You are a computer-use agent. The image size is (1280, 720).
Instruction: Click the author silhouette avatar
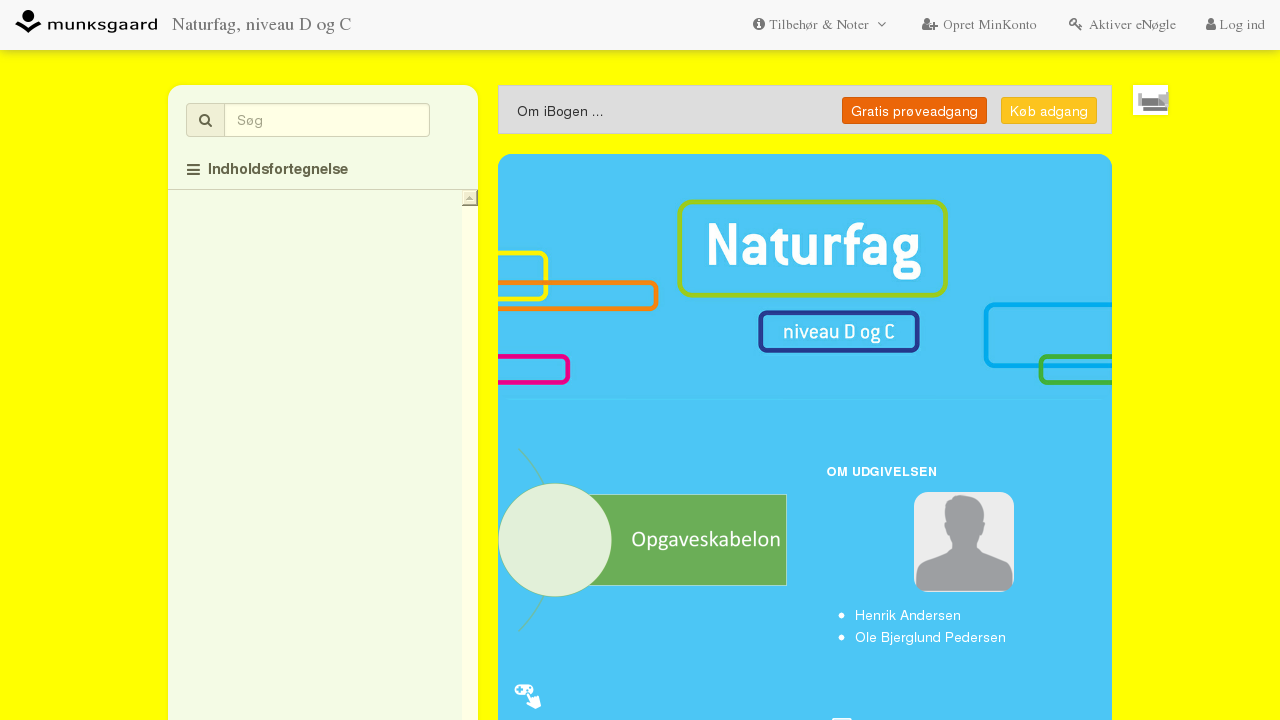coord(964,541)
